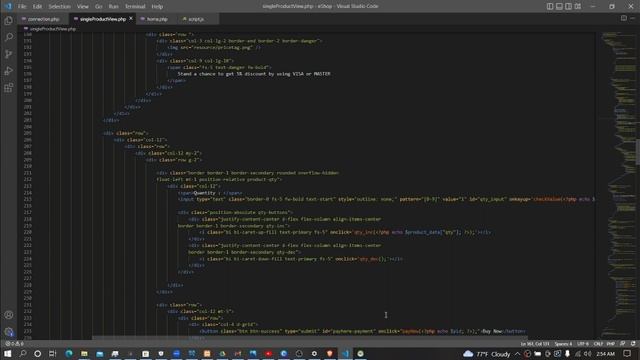
Task: Open File Explorer from the taskbar
Action: [84, 353]
